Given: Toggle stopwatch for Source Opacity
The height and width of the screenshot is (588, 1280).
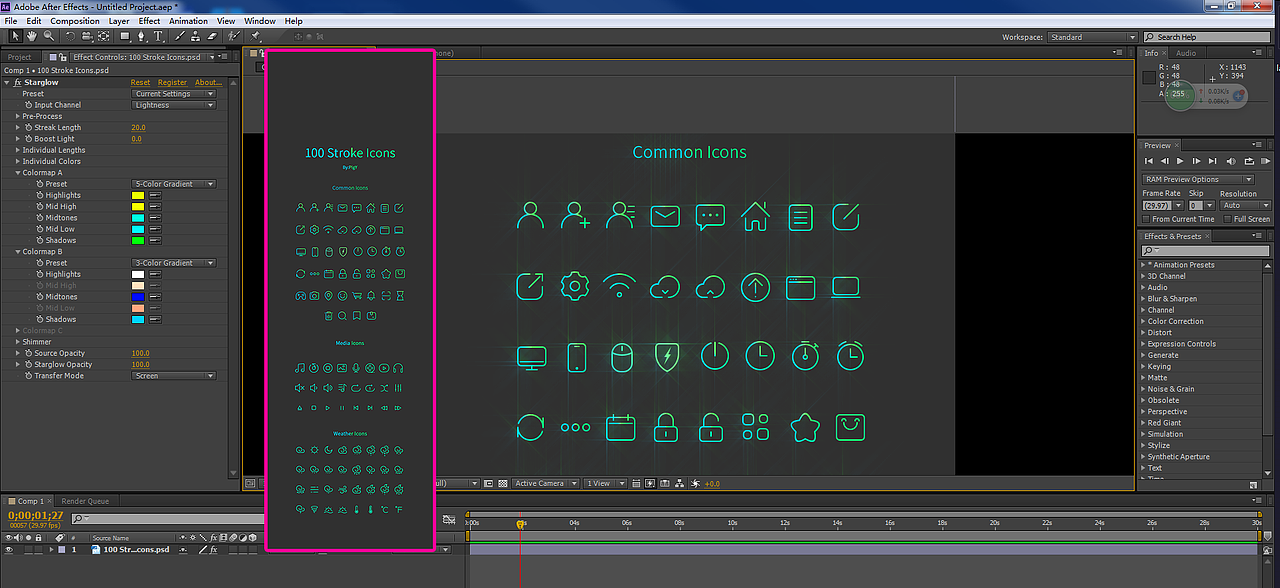Looking at the screenshot, I should [28, 353].
